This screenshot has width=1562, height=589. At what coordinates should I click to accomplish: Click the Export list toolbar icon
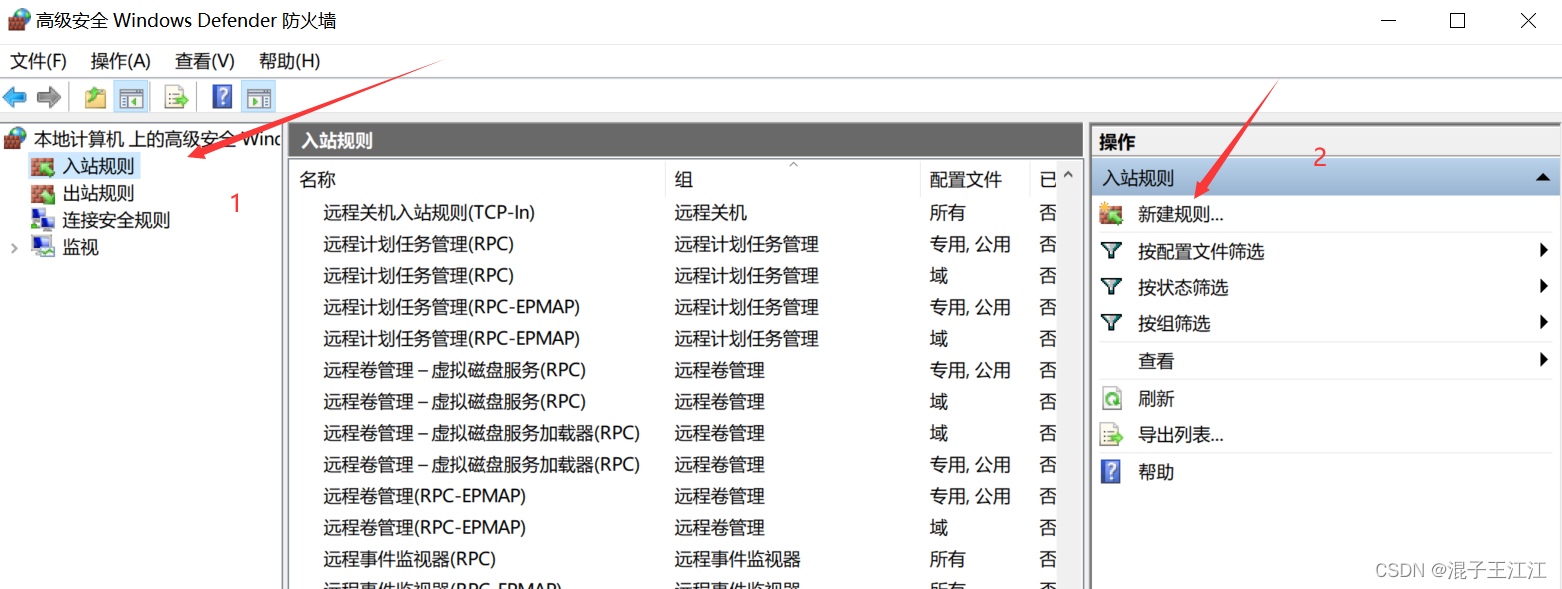click(176, 97)
